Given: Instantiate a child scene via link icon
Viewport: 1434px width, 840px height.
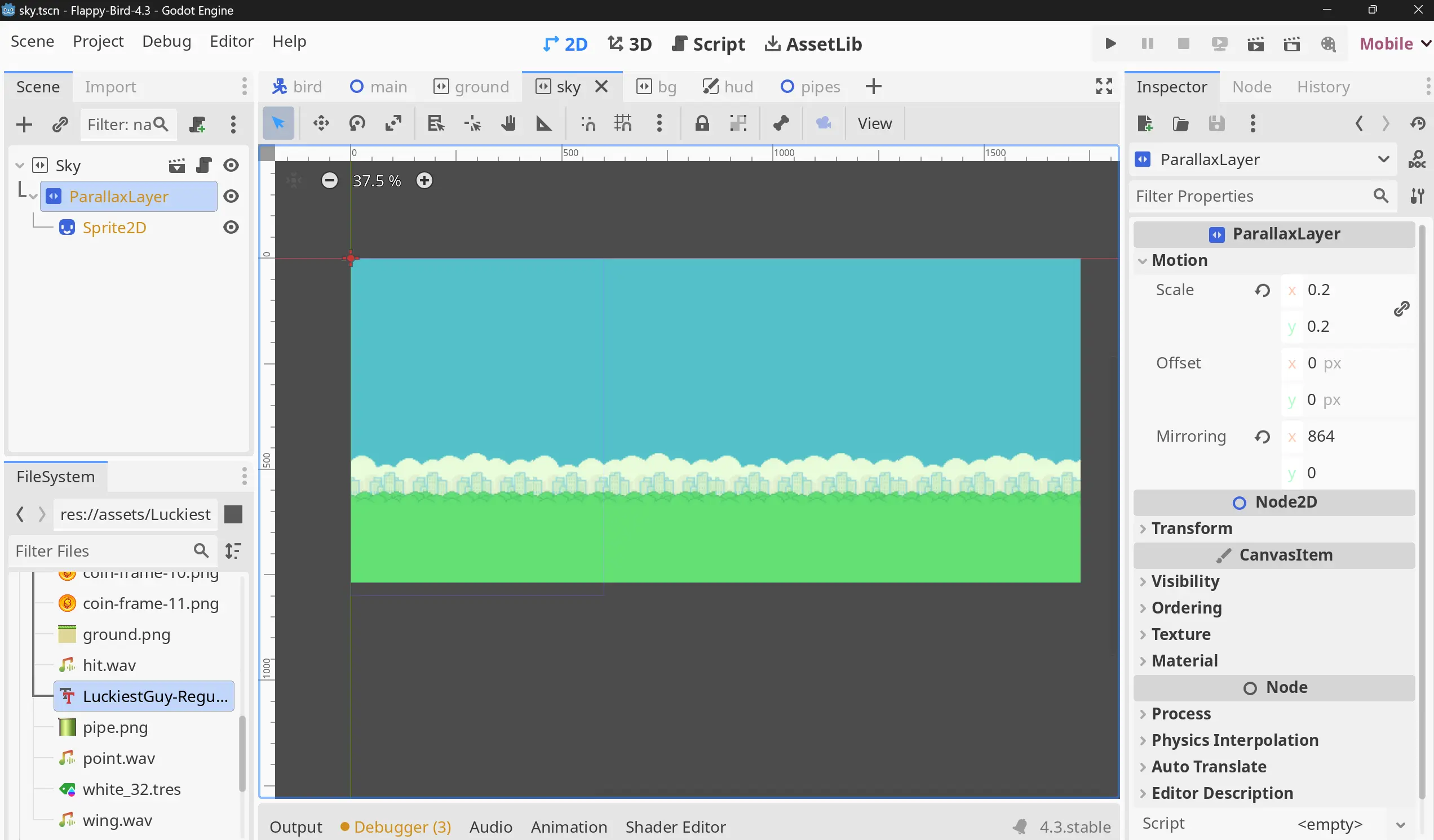Looking at the screenshot, I should pyautogui.click(x=60, y=125).
